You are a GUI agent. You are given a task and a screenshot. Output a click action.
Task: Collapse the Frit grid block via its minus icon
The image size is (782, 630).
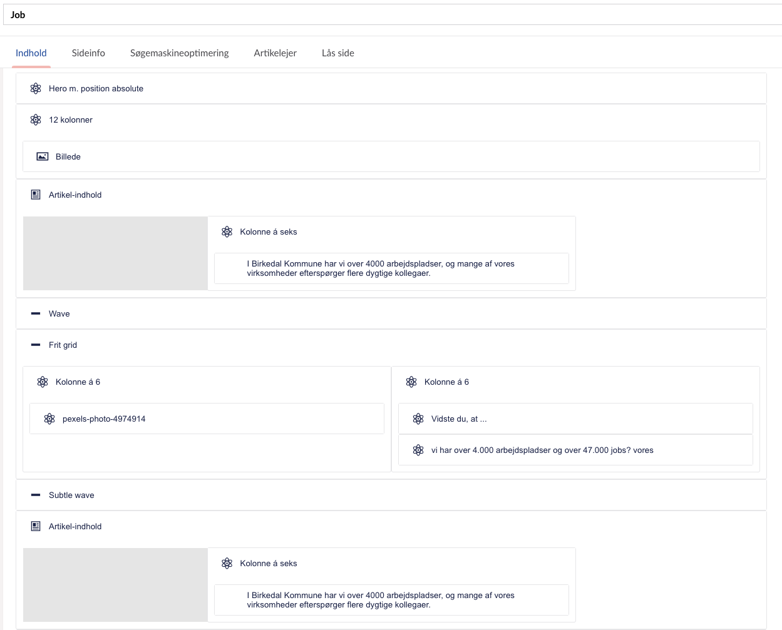pos(36,345)
